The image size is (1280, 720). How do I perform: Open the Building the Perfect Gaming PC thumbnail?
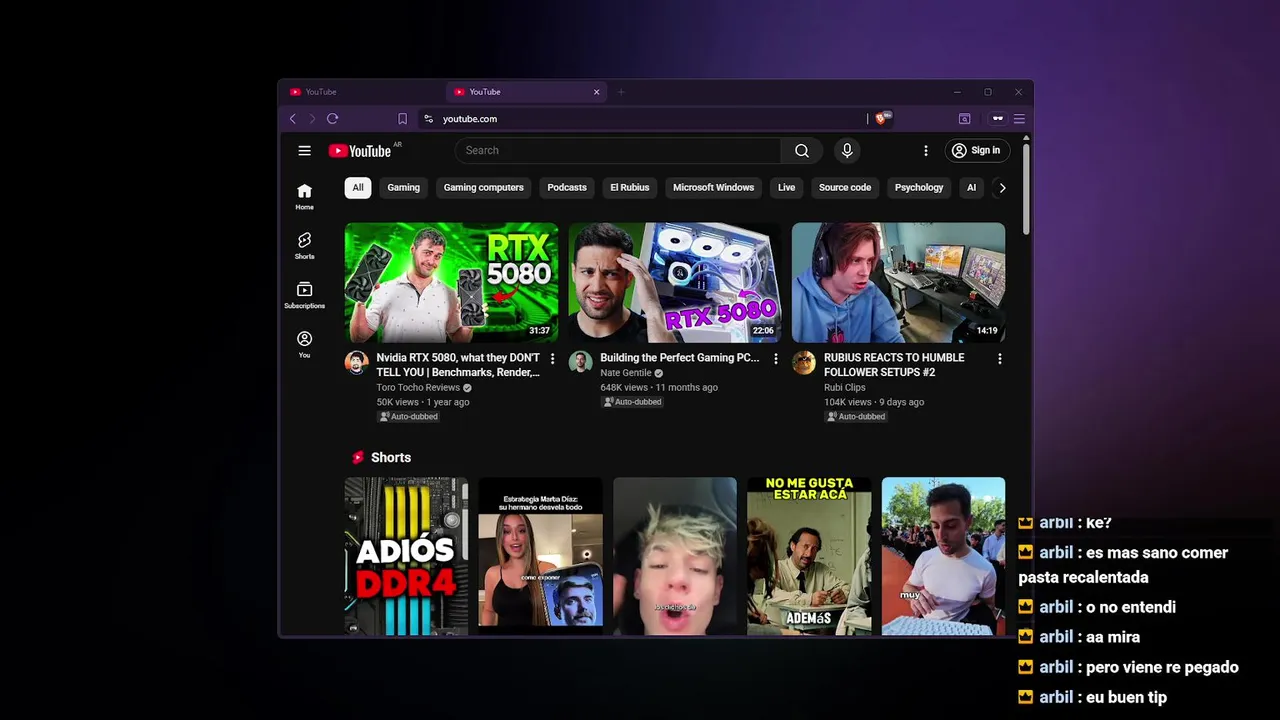[675, 282]
